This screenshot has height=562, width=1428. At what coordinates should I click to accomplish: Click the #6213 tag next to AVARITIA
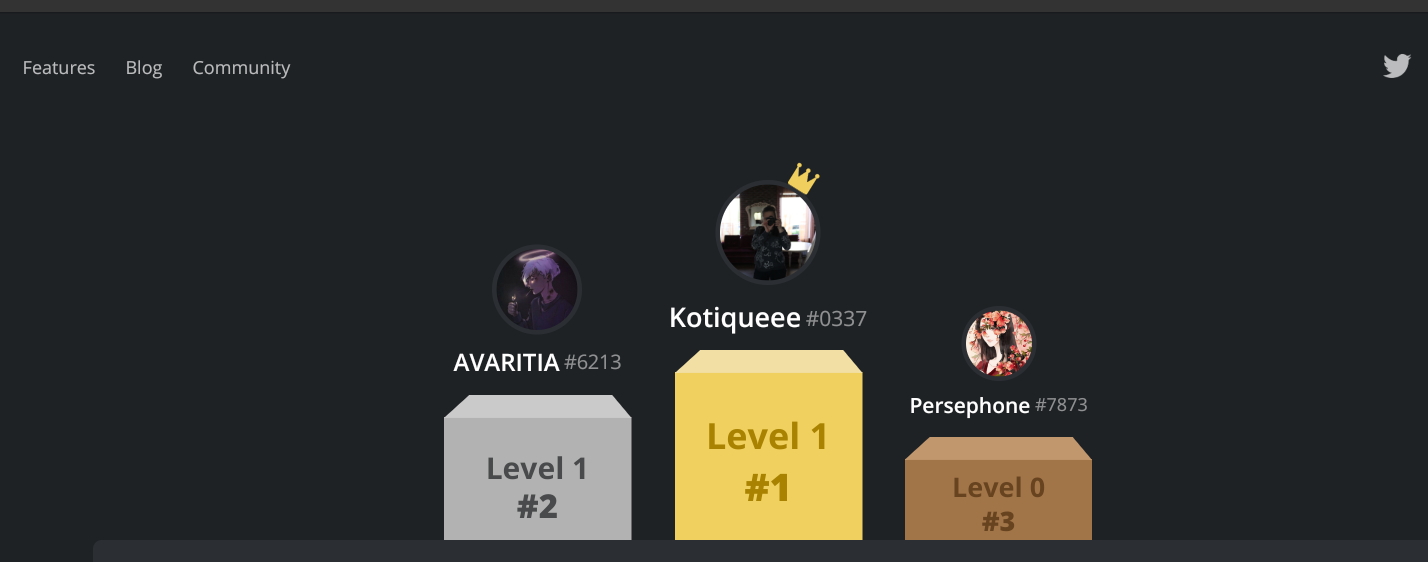[x=593, y=362]
